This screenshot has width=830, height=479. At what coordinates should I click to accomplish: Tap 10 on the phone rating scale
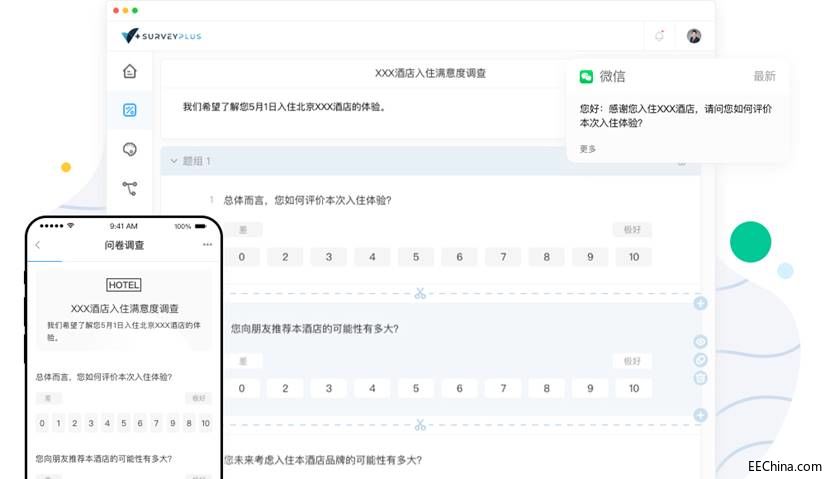coord(205,423)
